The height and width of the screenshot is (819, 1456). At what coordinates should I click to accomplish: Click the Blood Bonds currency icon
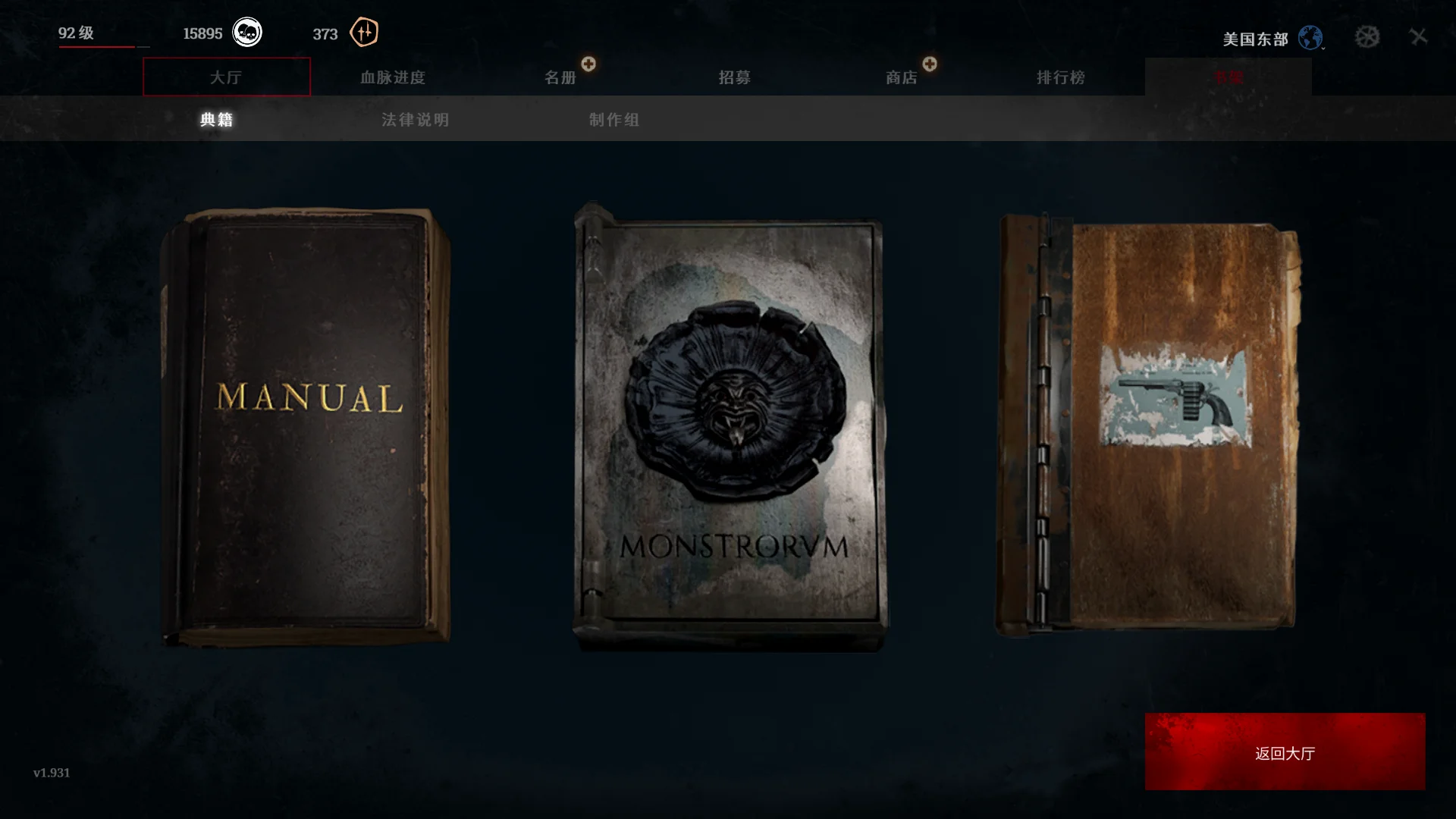364,33
